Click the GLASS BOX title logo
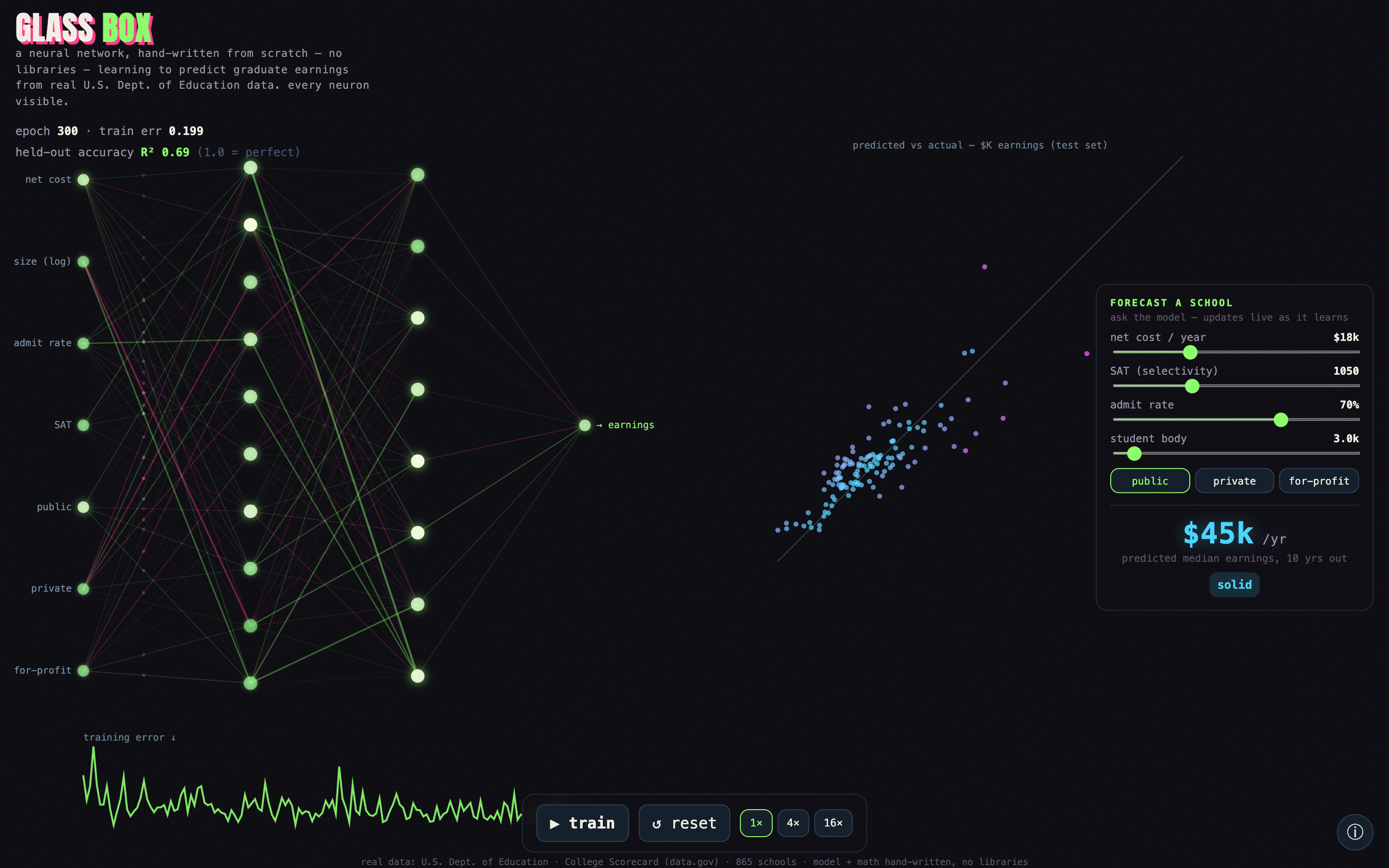Screen dimensions: 1389x868 (84, 28)
